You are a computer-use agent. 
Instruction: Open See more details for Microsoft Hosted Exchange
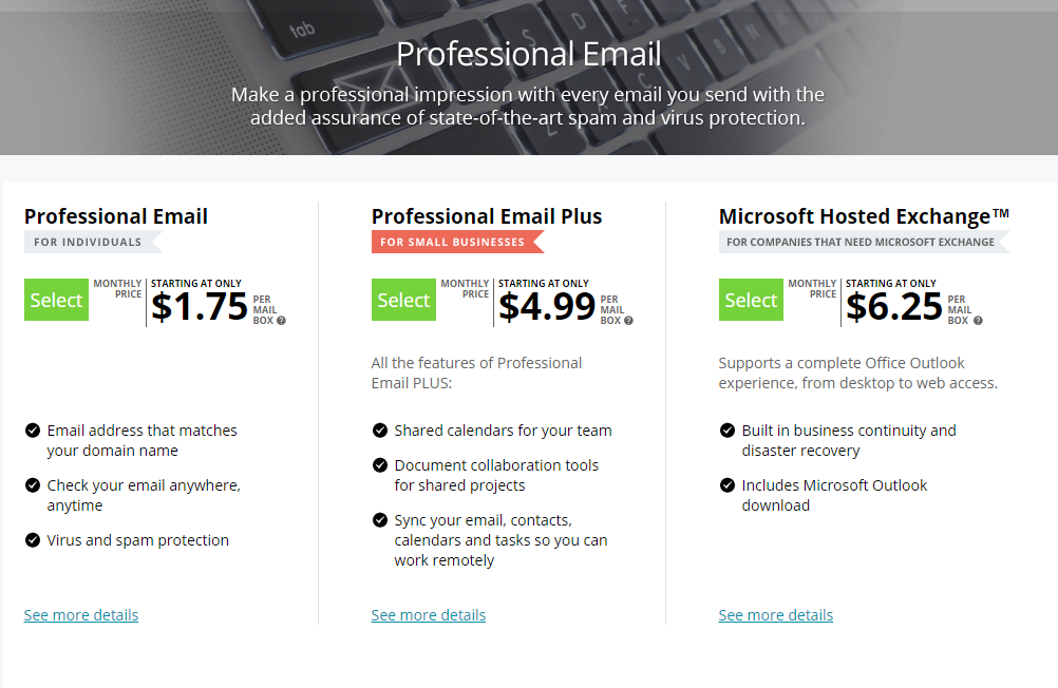(x=776, y=615)
